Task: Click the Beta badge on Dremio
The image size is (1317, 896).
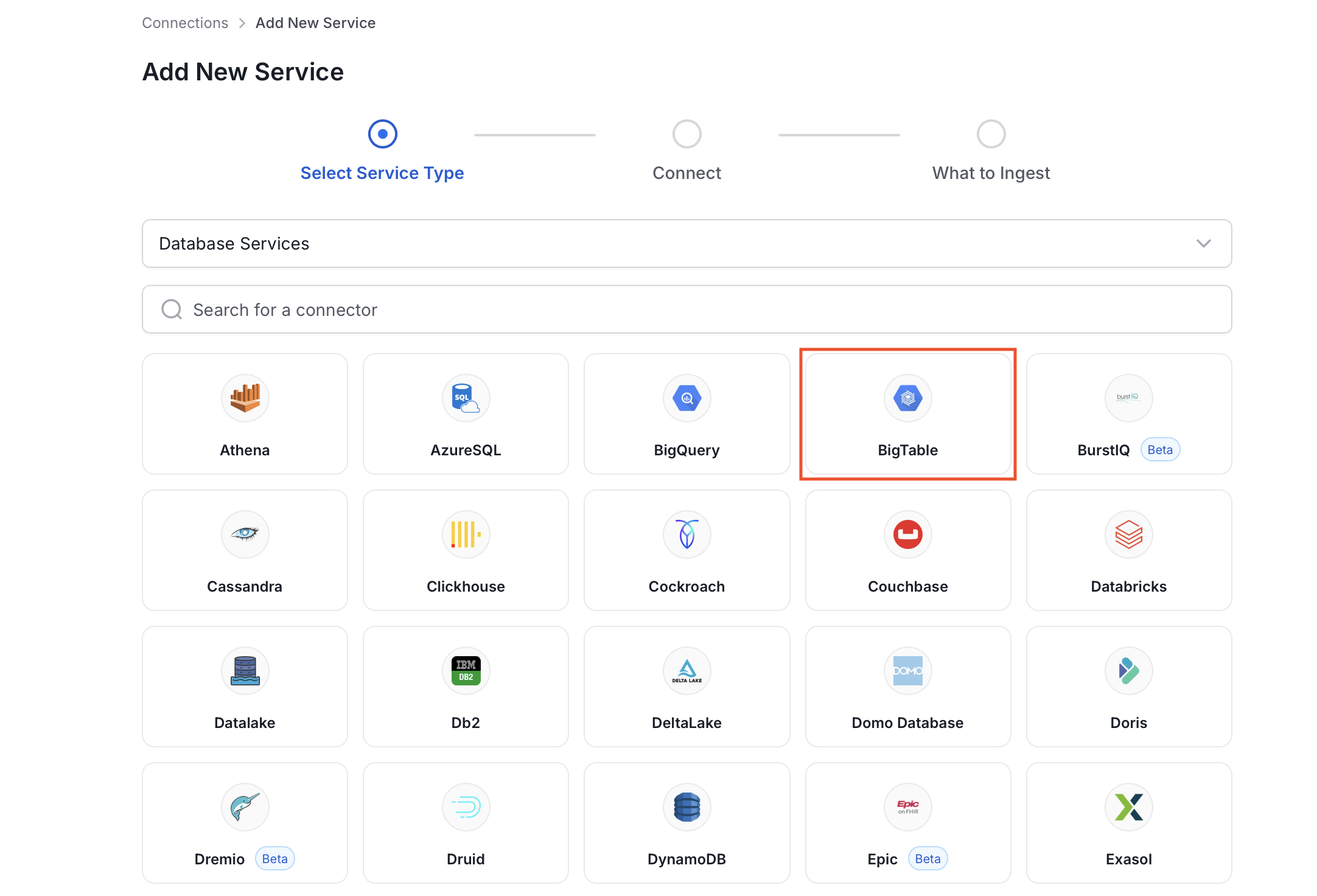Action: pos(274,859)
